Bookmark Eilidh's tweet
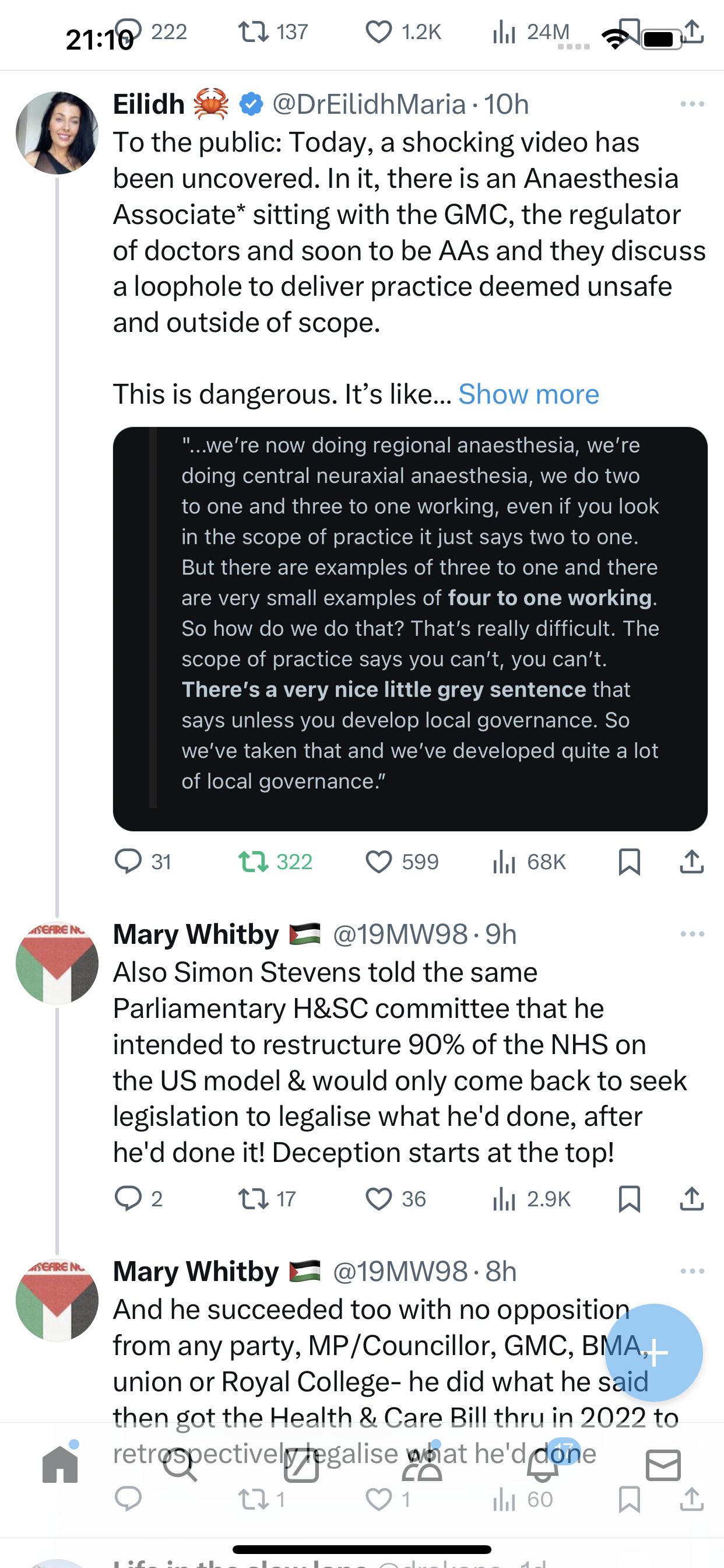Viewport: 724px width, 1568px height. [x=629, y=862]
